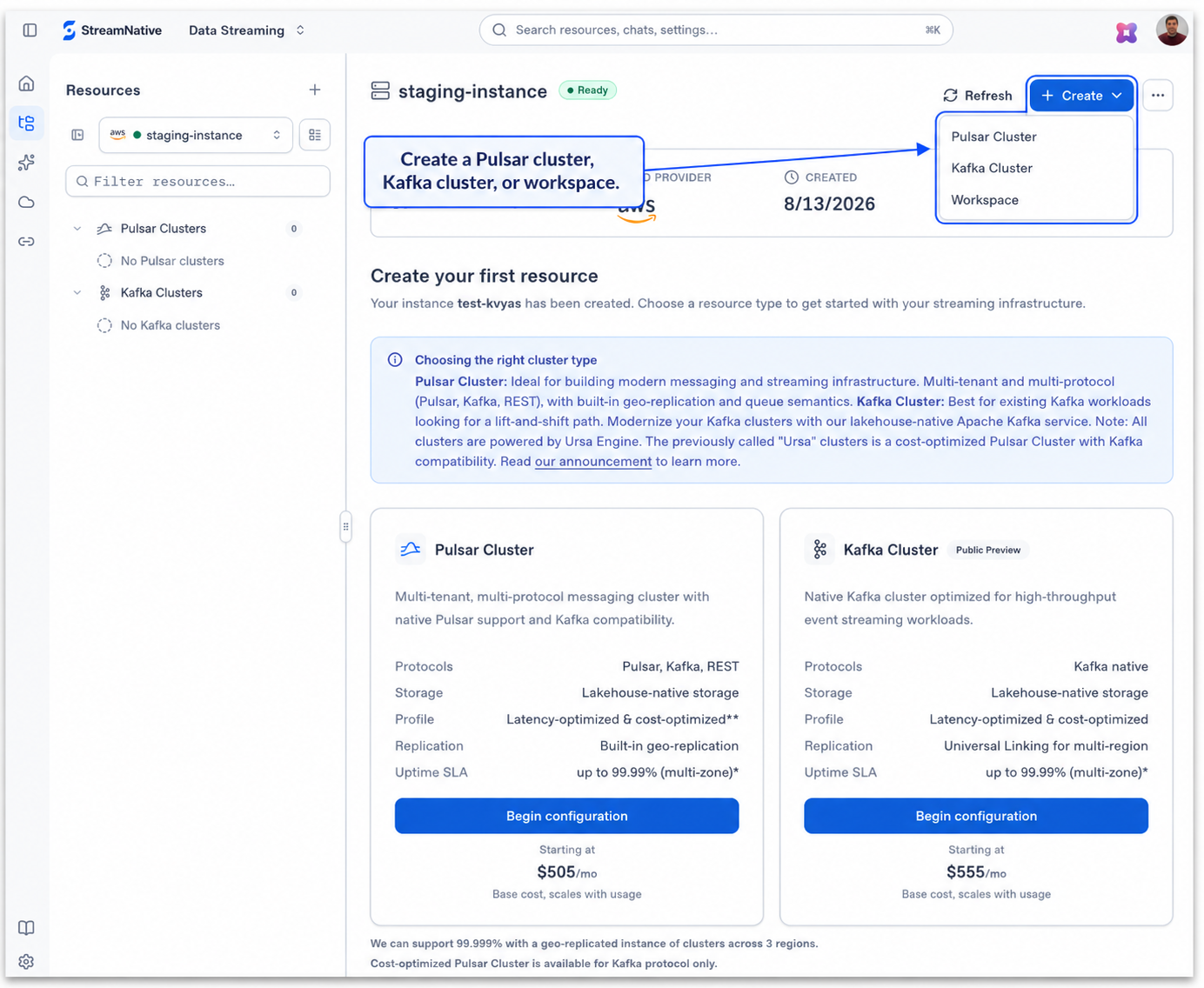1204x988 pixels.
Task: Focus the global search resources field
Action: tap(716, 30)
